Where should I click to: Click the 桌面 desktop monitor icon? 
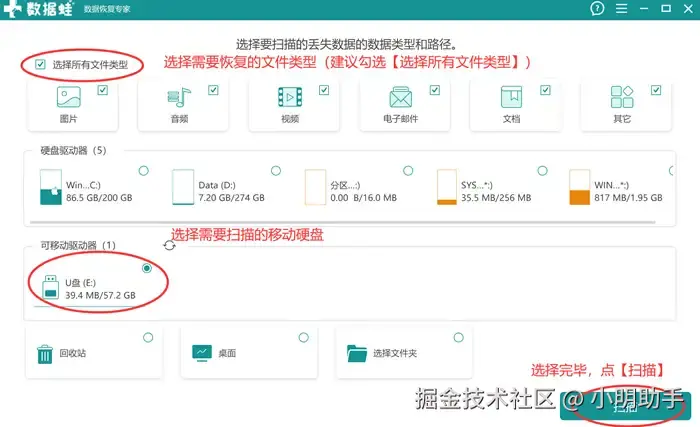(x=202, y=353)
